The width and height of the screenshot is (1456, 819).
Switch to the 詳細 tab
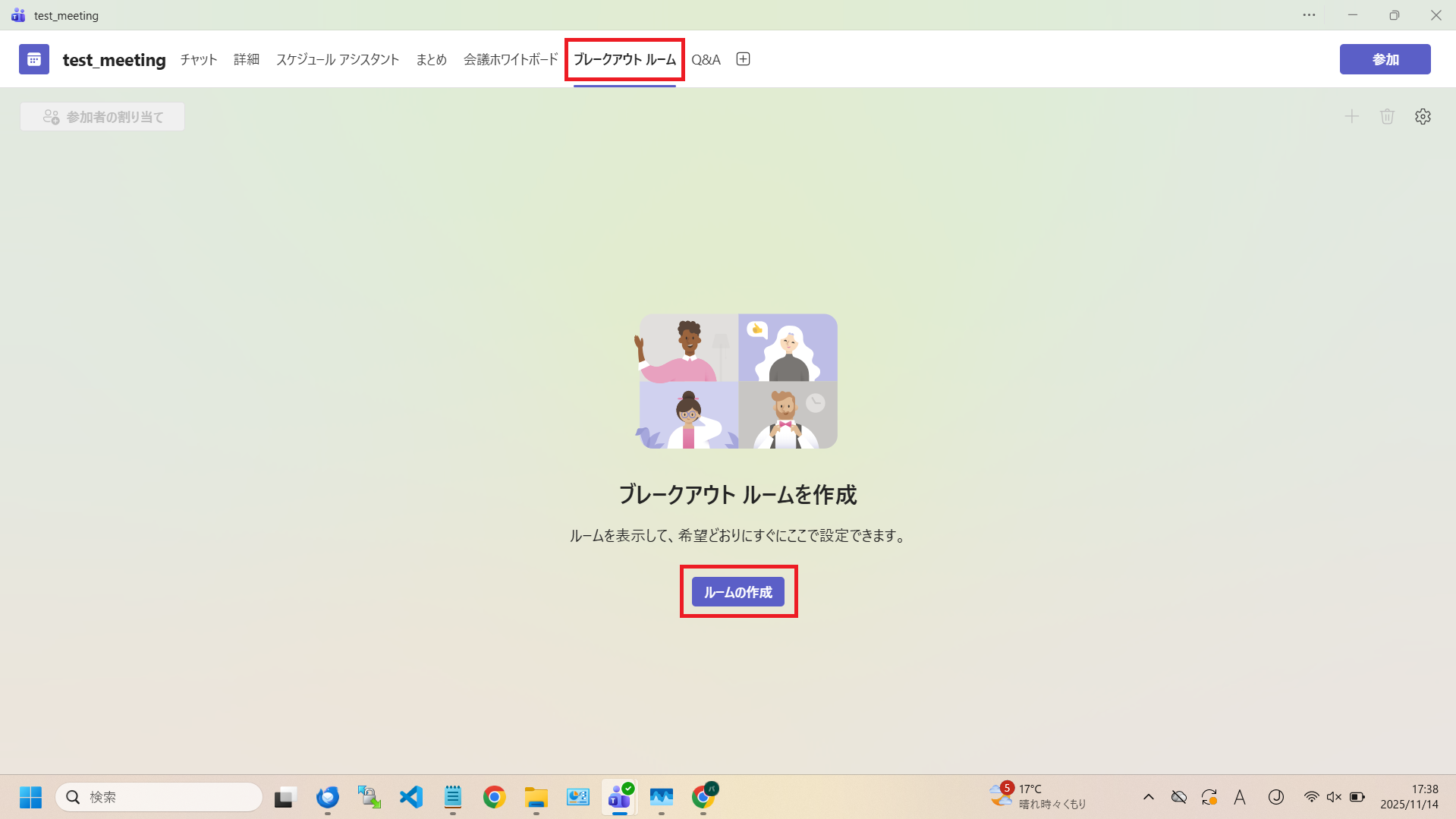click(247, 59)
